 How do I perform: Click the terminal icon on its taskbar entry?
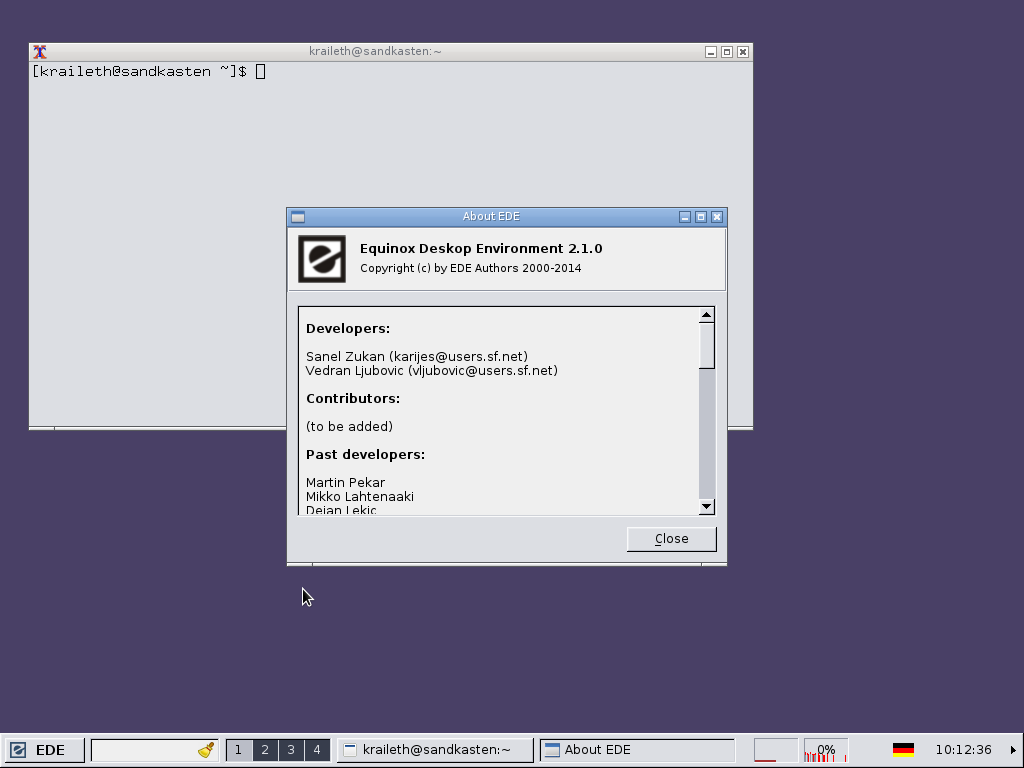(x=350, y=748)
